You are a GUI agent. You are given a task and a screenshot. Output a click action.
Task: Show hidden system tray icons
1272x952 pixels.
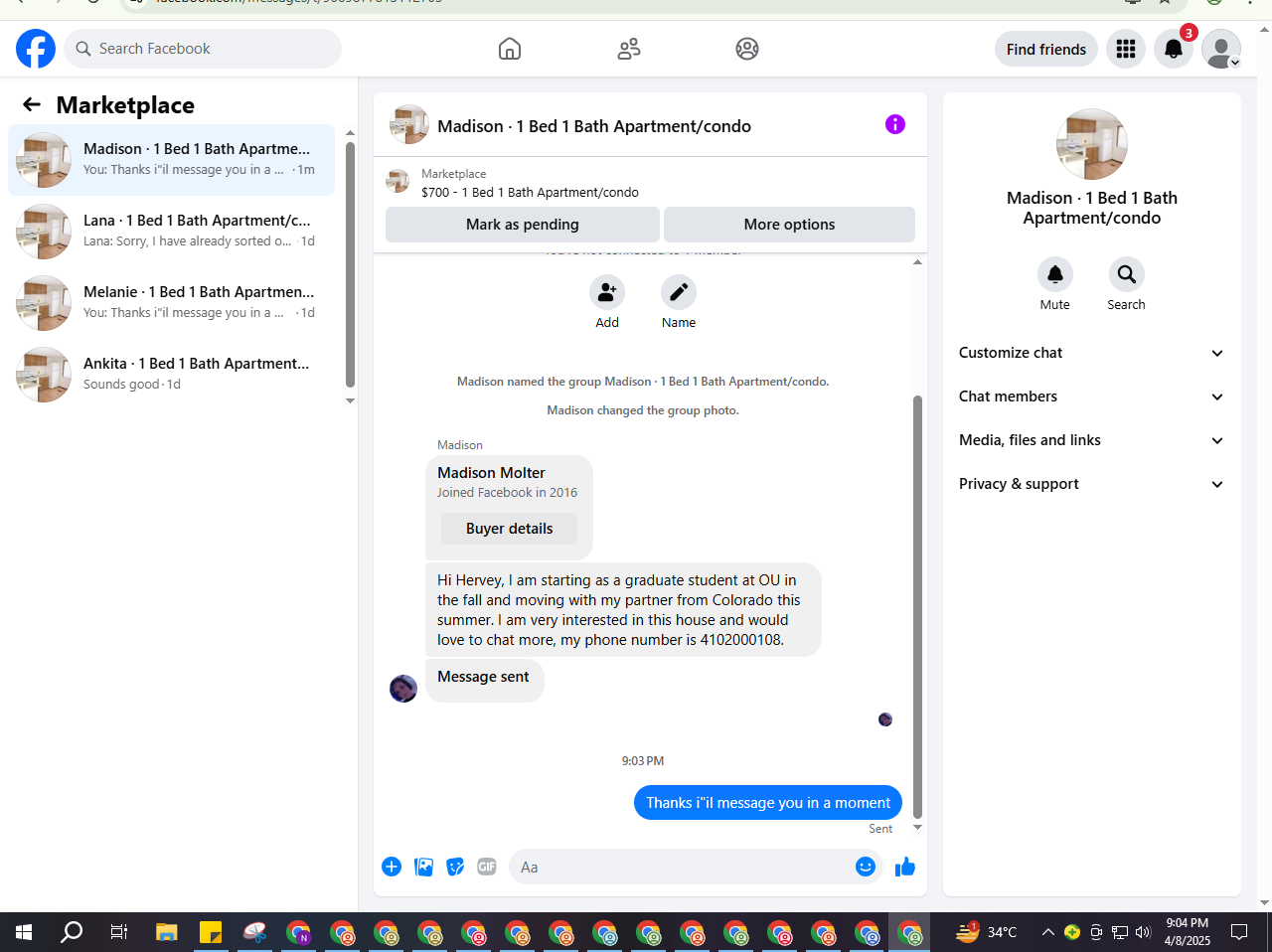point(1047,932)
